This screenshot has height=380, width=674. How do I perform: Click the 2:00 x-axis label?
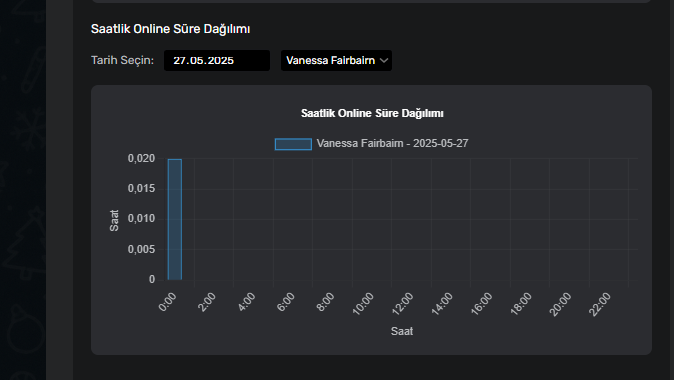click(207, 302)
